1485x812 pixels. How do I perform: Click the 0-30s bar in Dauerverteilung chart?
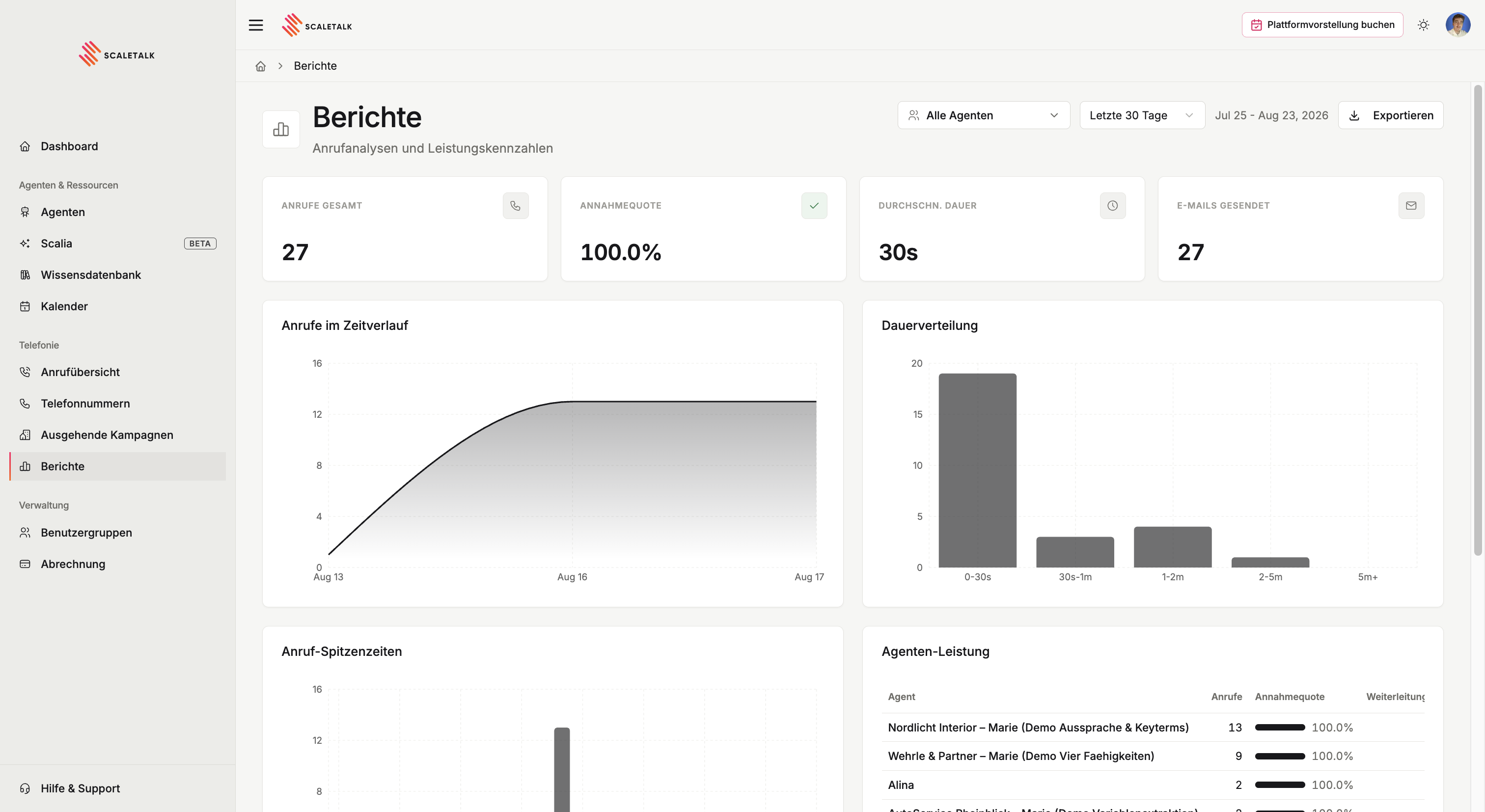point(978,470)
